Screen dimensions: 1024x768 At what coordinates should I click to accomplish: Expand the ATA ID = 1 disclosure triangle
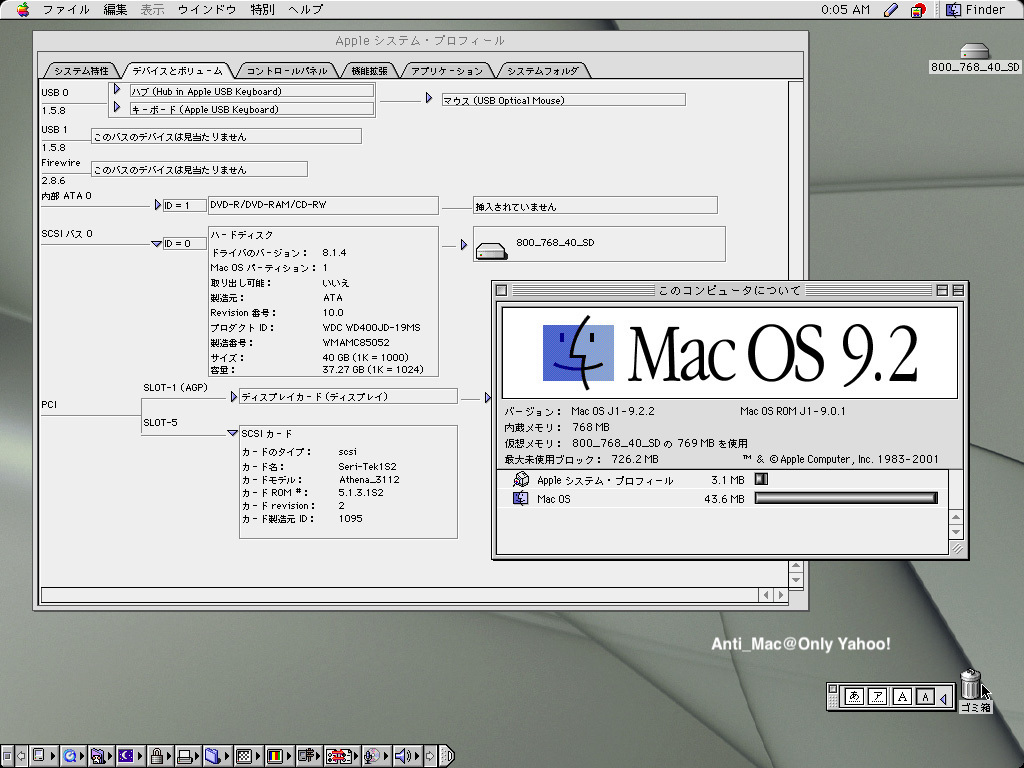(157, 205)
